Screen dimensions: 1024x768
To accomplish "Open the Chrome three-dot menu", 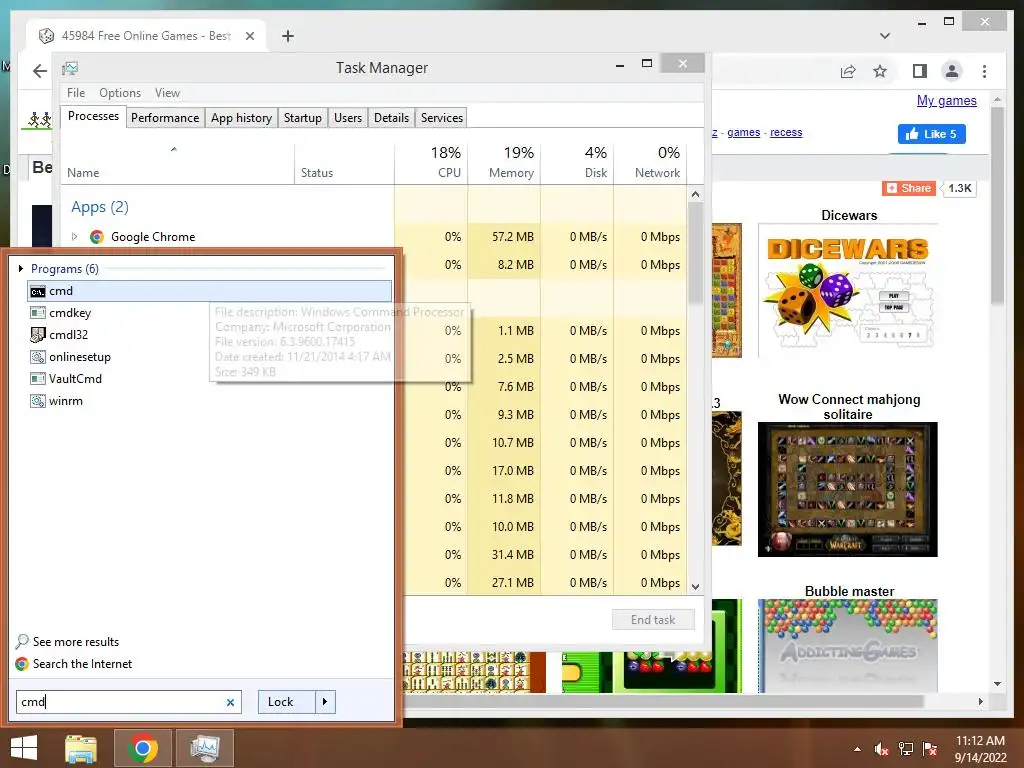I will 985,71.
